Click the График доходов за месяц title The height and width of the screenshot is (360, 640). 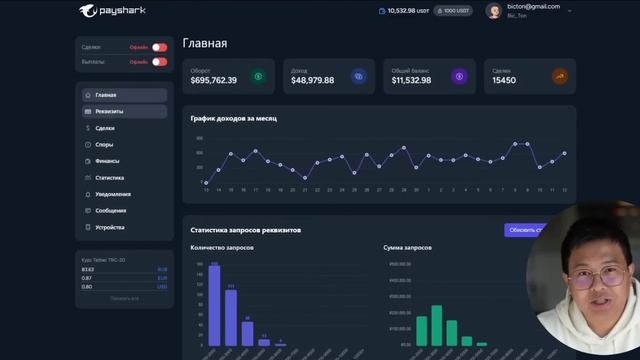(x=233, y=118)
